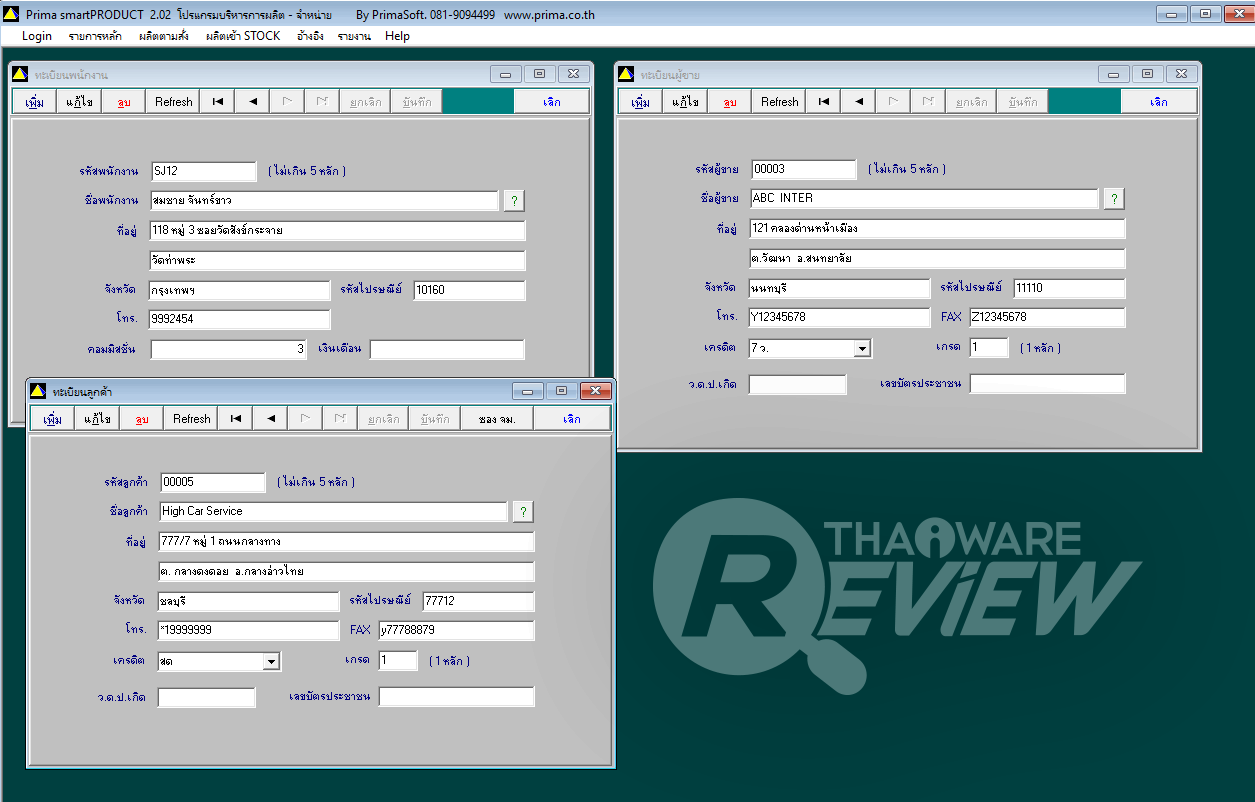Image resolution: width=1255 pixels, height=802 pixels.
Task: Click ซอง จม. button in customer window
Action: point(497,419)
